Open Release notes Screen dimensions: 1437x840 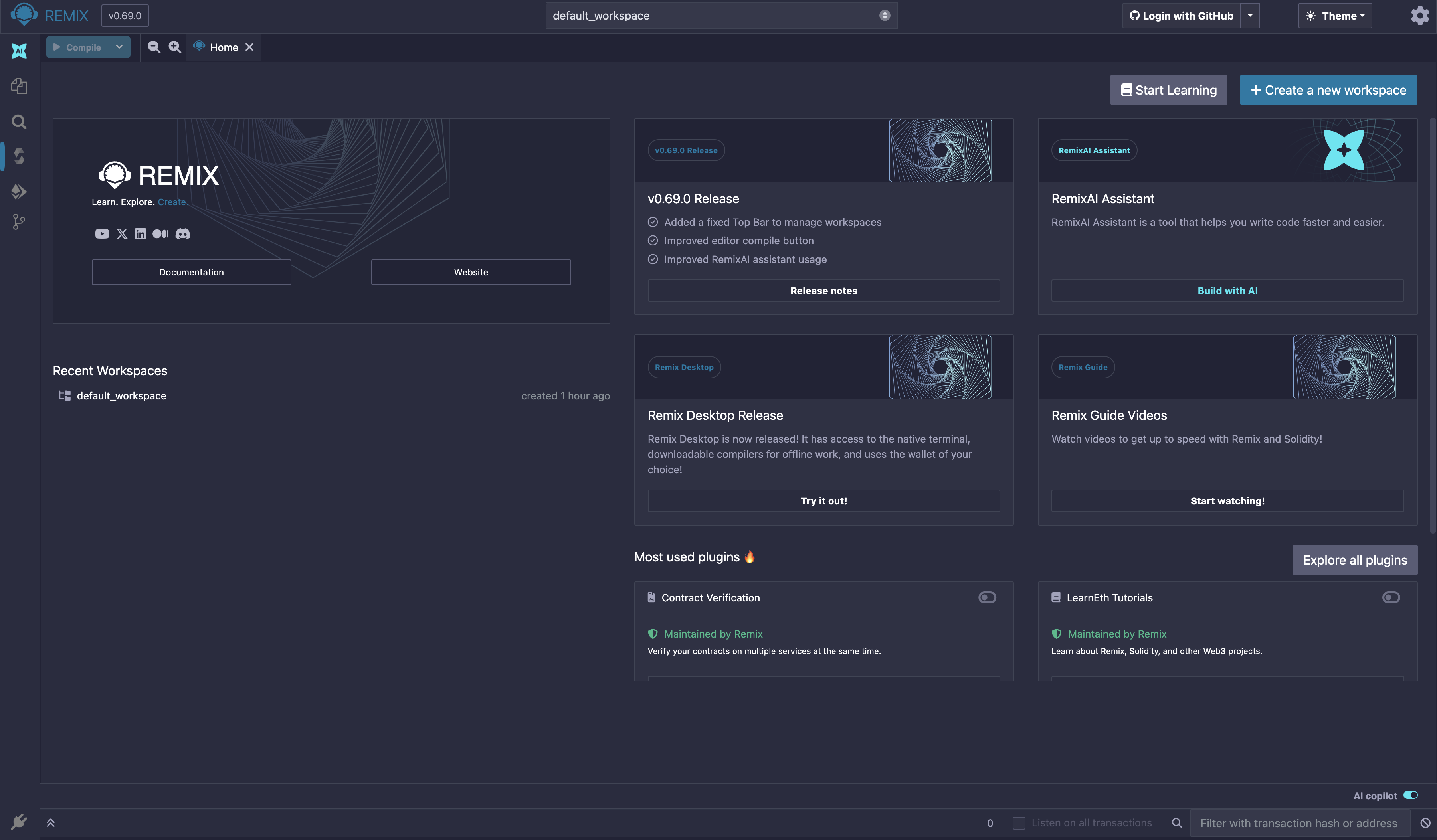click(823, 290)
